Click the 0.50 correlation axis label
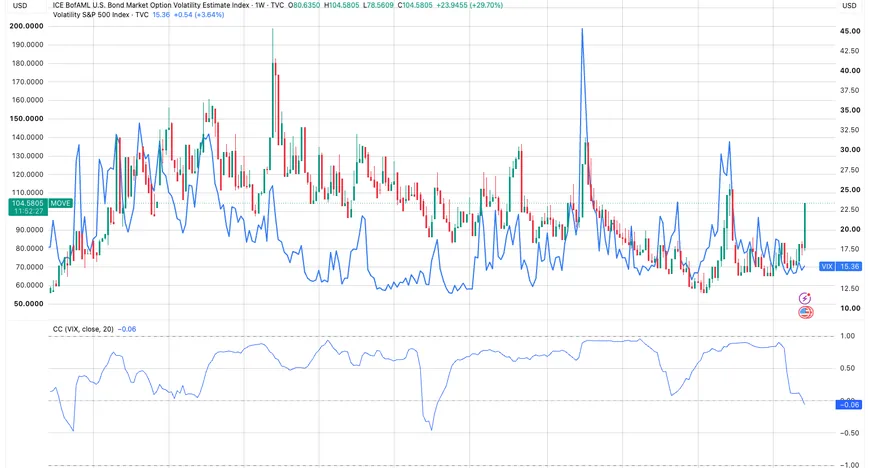This screenshot has width=870, height=468. click(847, 368)
